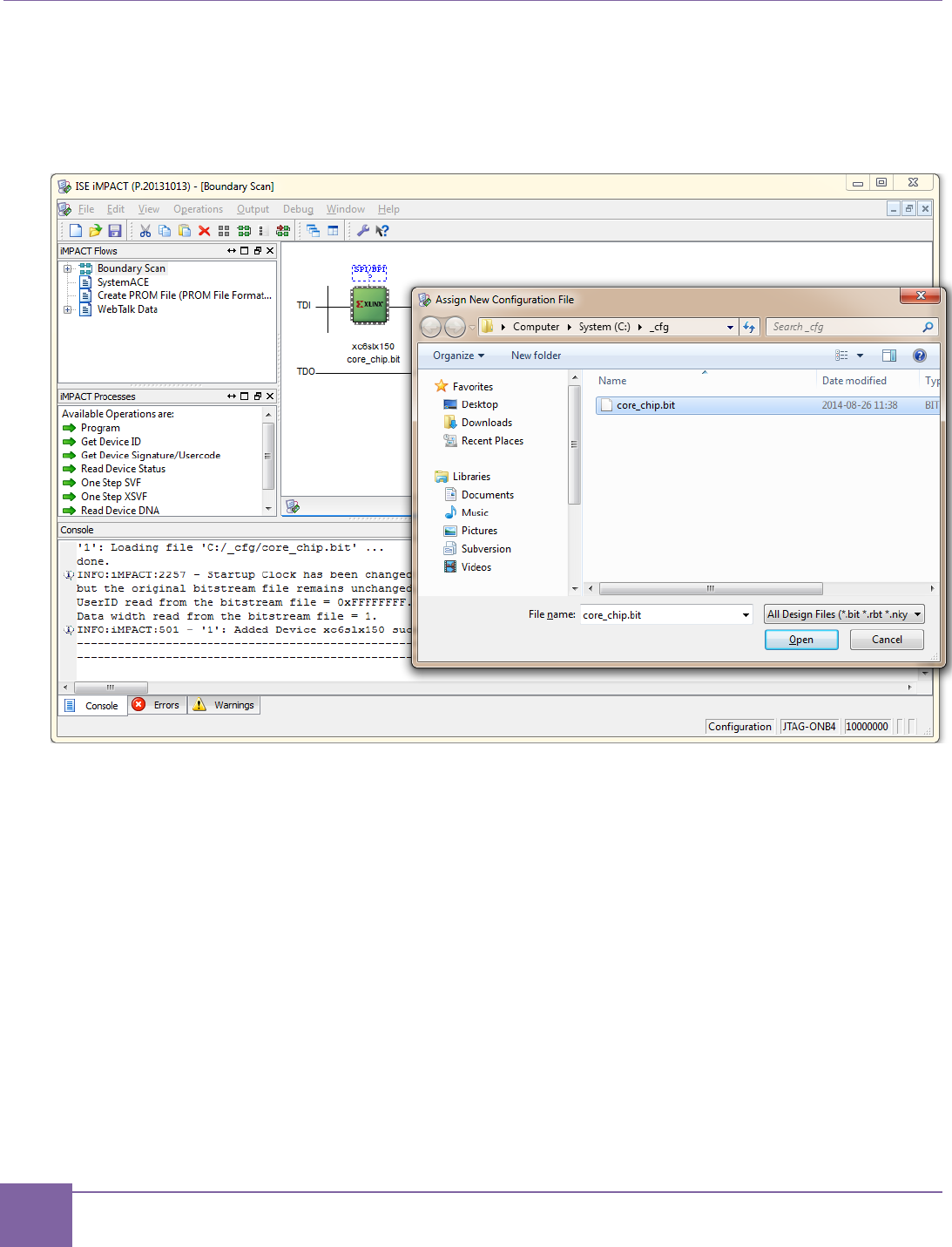Click the SPI/BPI dashed box above chip
The width and height of the screenshot is (952, 1247).
tap(369, 273)
